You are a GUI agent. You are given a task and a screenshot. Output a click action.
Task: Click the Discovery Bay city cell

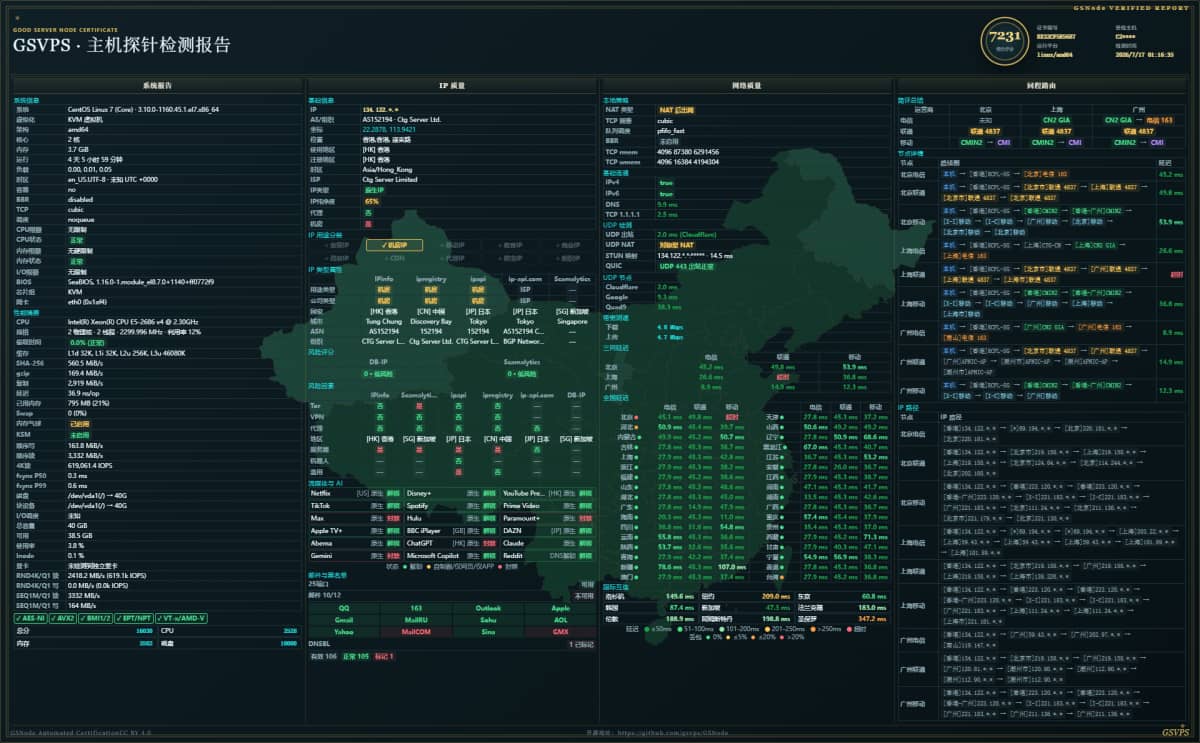(432, 321)
